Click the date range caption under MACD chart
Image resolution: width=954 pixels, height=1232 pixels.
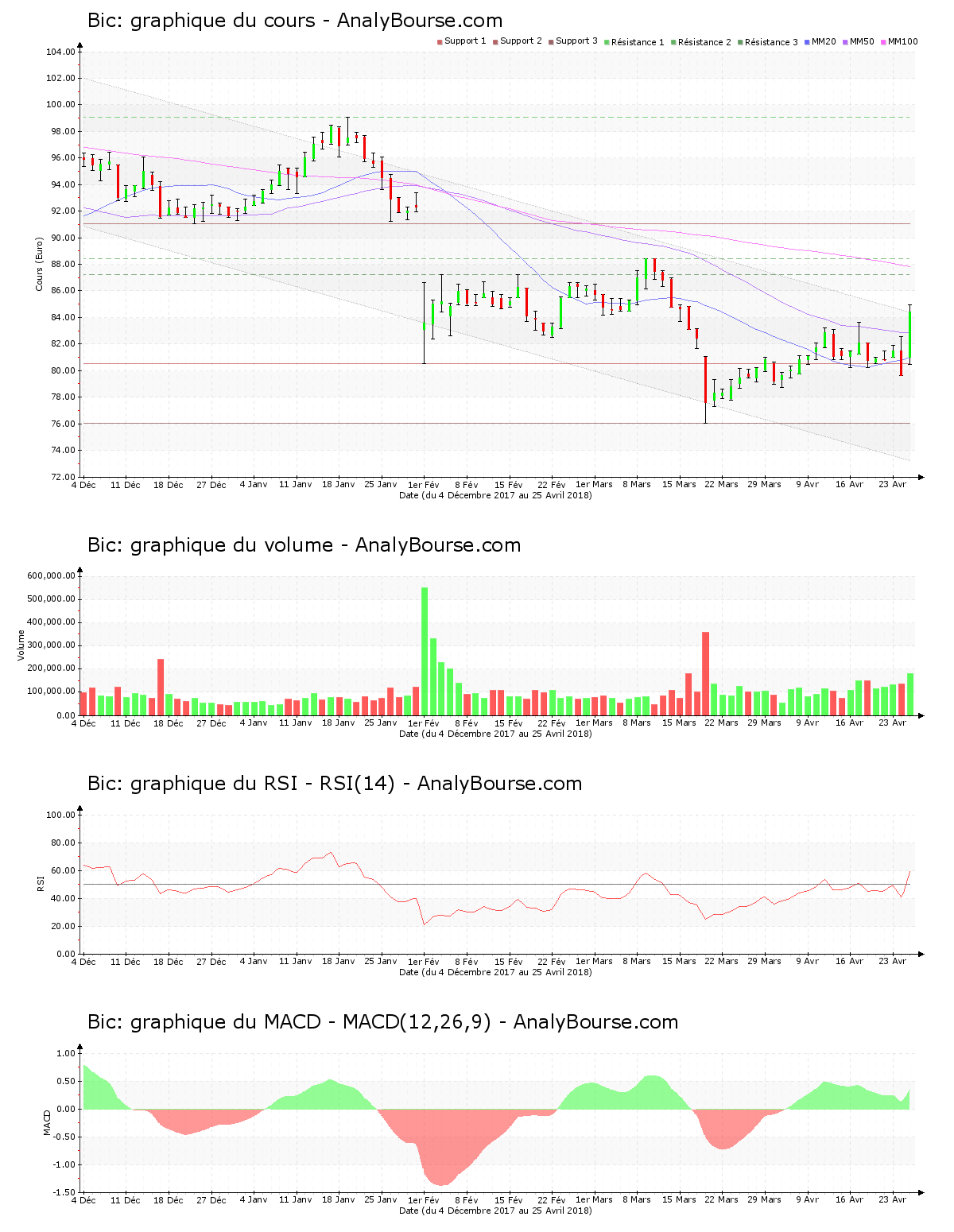coord(495,1211)
